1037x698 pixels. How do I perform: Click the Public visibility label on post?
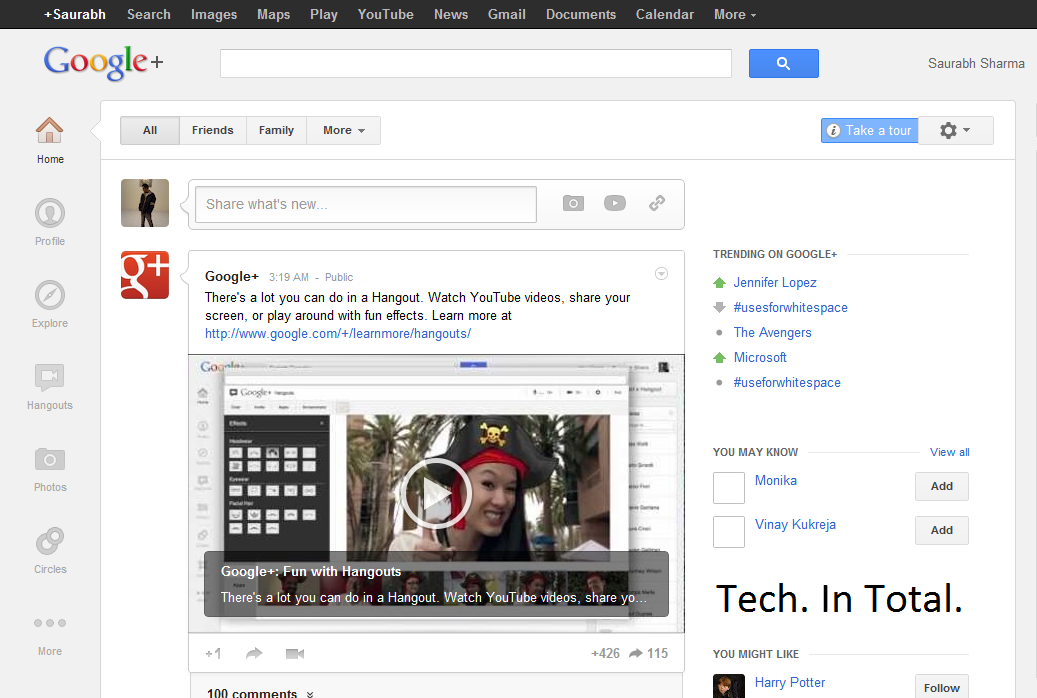pyautogui.click(x=339, y=277)
